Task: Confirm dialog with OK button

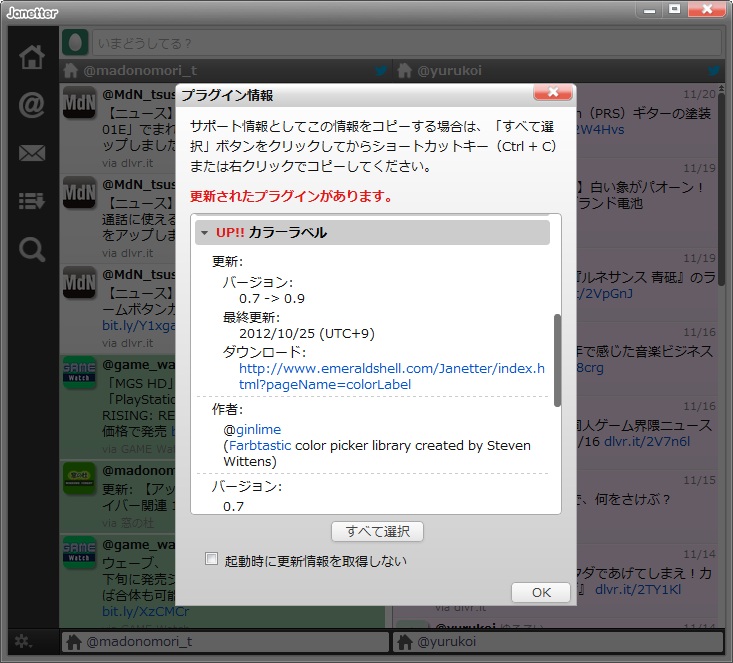Action: click(541, 592)
